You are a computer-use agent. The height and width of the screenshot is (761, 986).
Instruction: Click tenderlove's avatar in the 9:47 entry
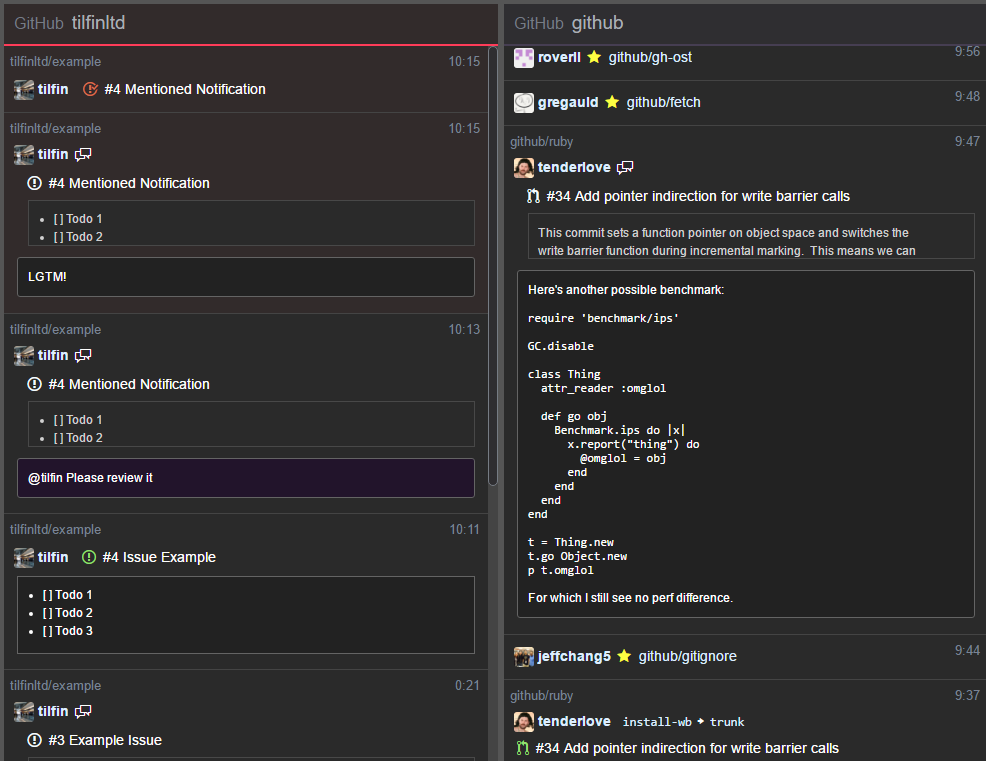524,168
